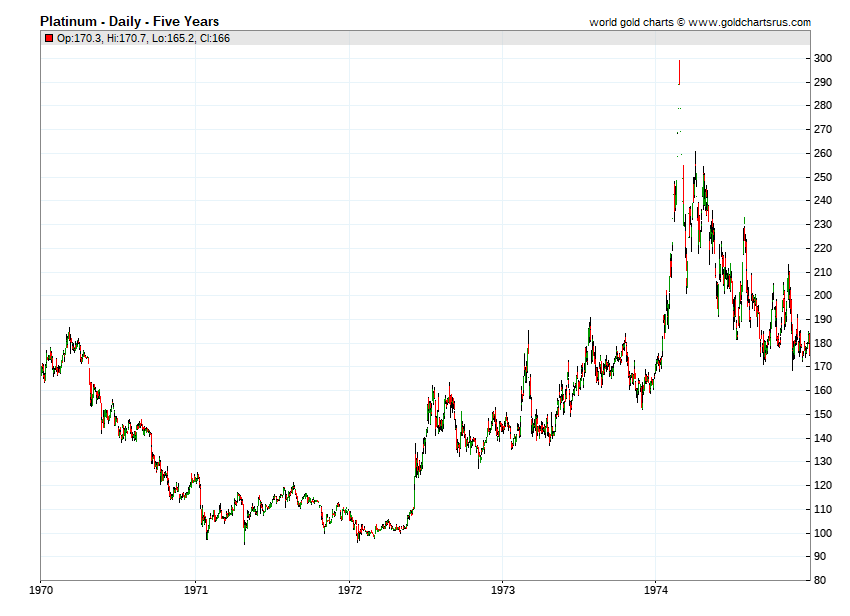Click the 190 y-axis label

823,319
